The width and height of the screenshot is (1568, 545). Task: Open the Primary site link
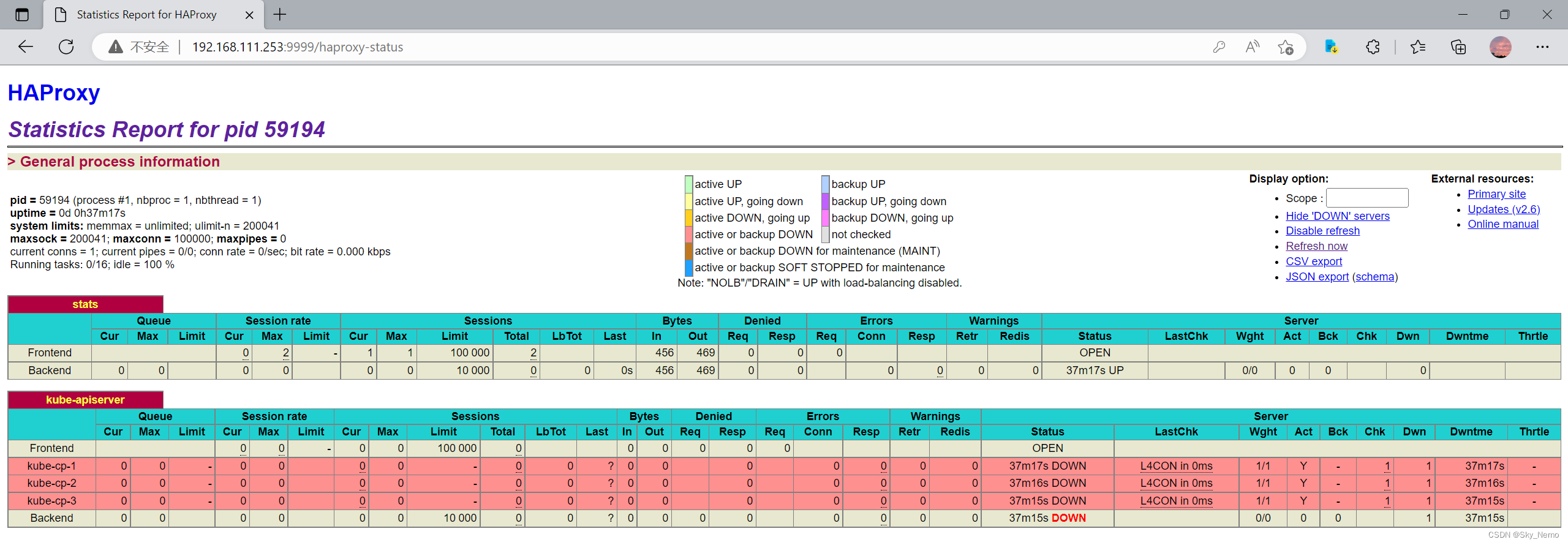click(x=1496, y=194)
